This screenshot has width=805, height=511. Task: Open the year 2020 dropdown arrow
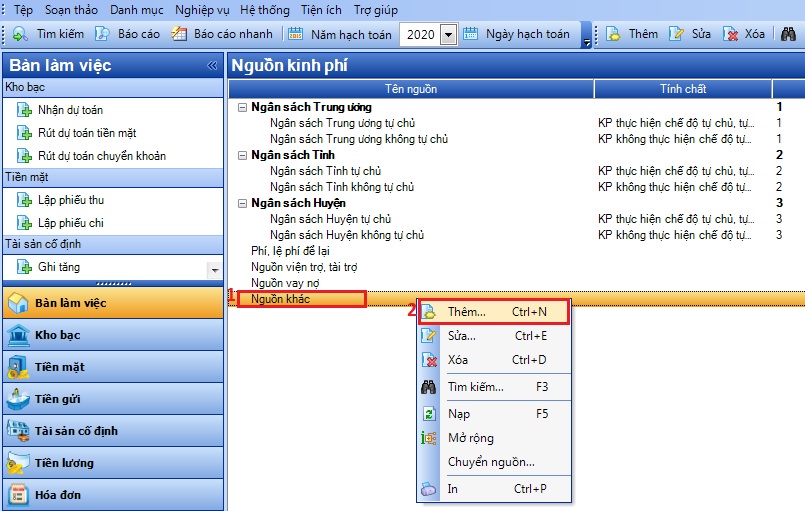pyautogui.click(x=448, y=35)
